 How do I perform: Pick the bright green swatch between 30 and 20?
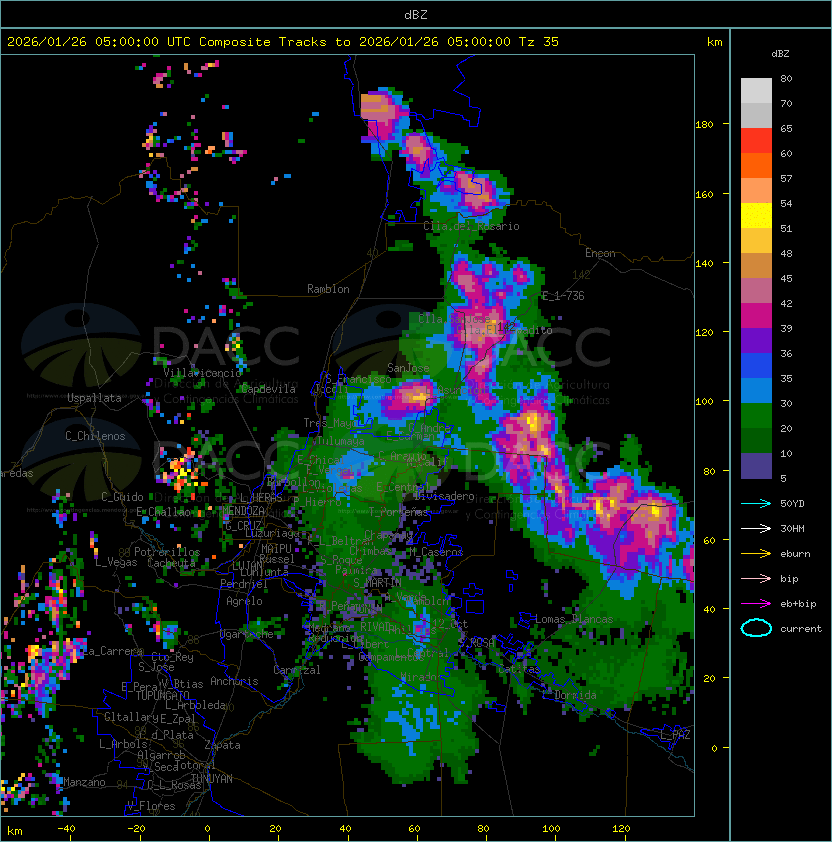[756, 416]
